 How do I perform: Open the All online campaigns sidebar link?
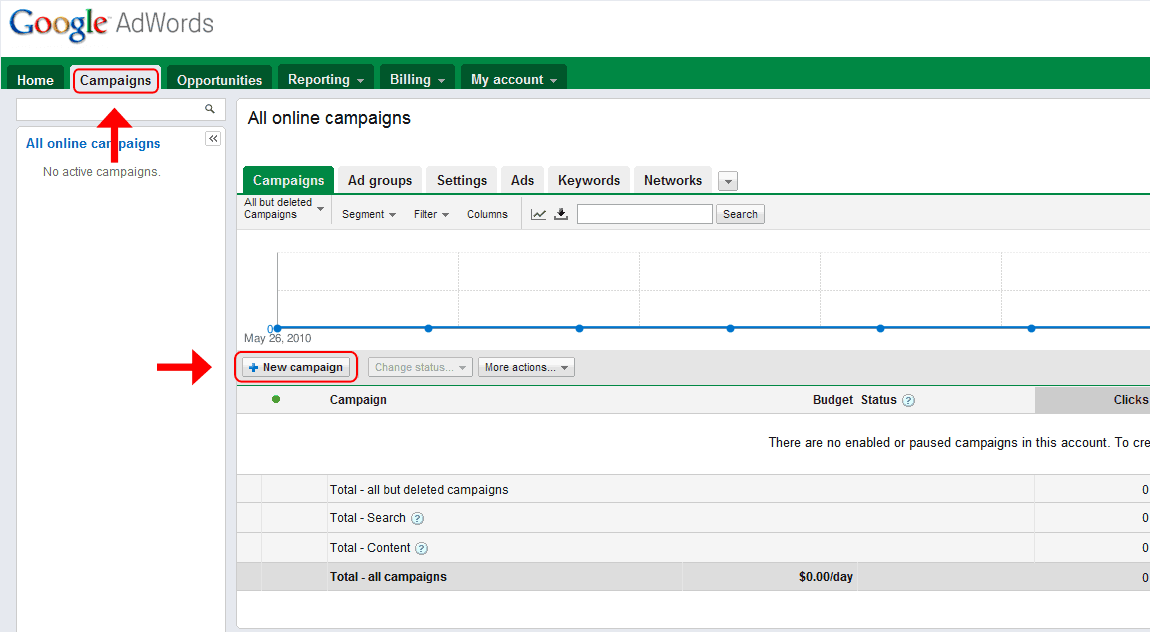(x=93, y=144)
